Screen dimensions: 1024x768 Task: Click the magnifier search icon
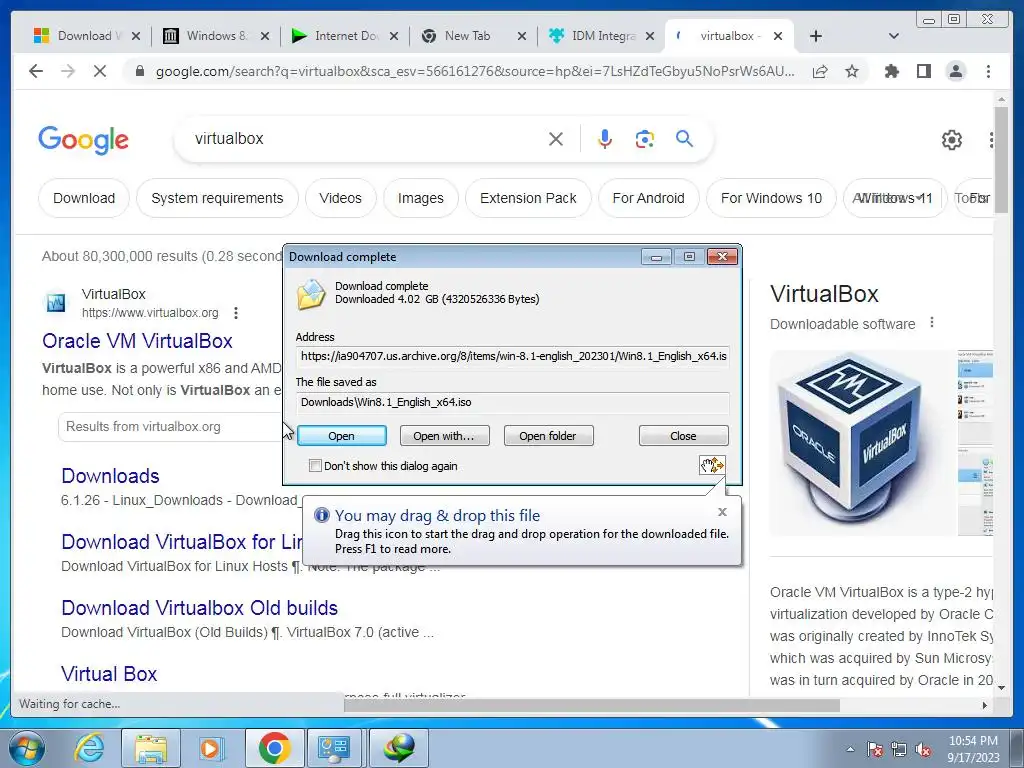click(684, 138)
